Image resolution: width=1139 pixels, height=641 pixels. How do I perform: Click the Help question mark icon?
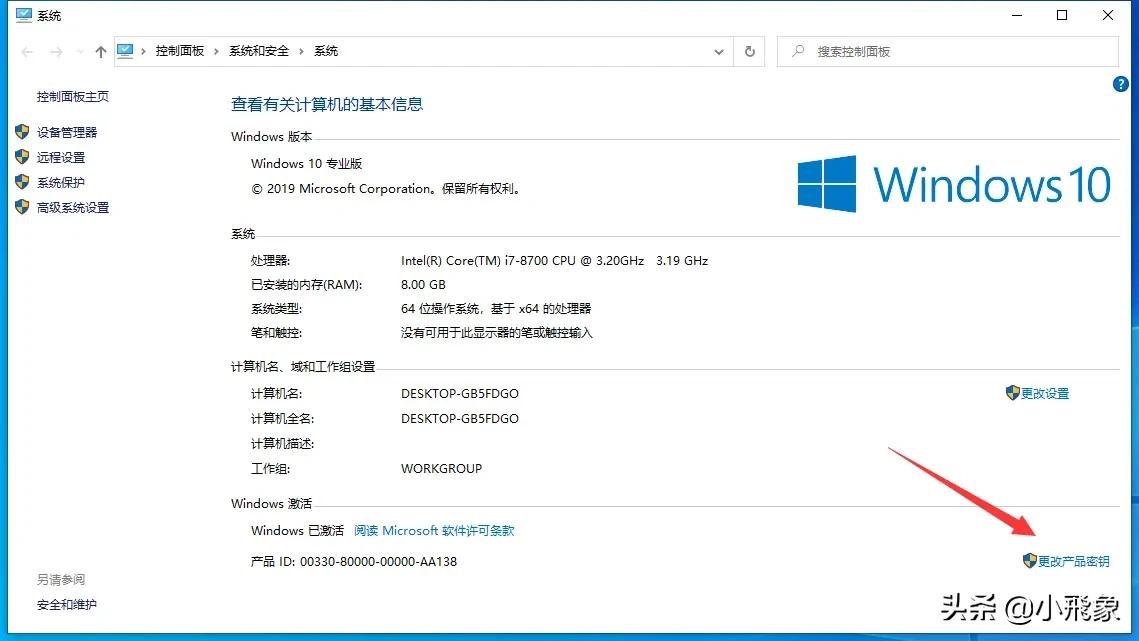tap(1120, 84)
